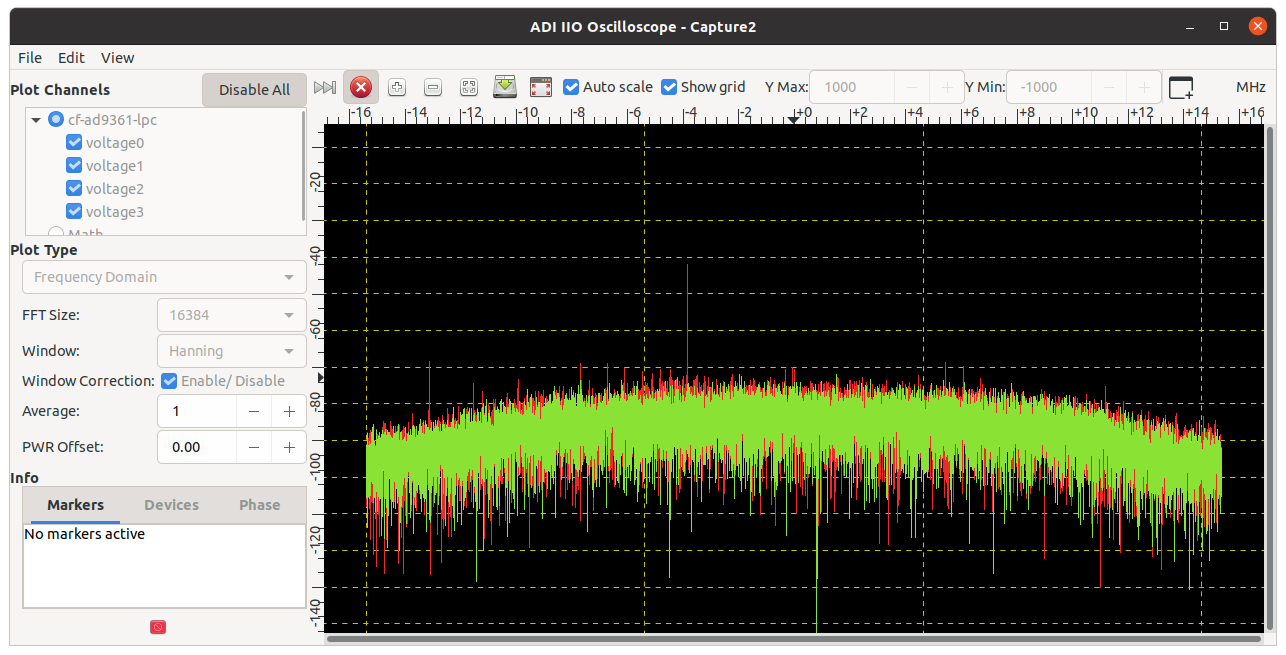Click the Y Max input field

(852, 88)
